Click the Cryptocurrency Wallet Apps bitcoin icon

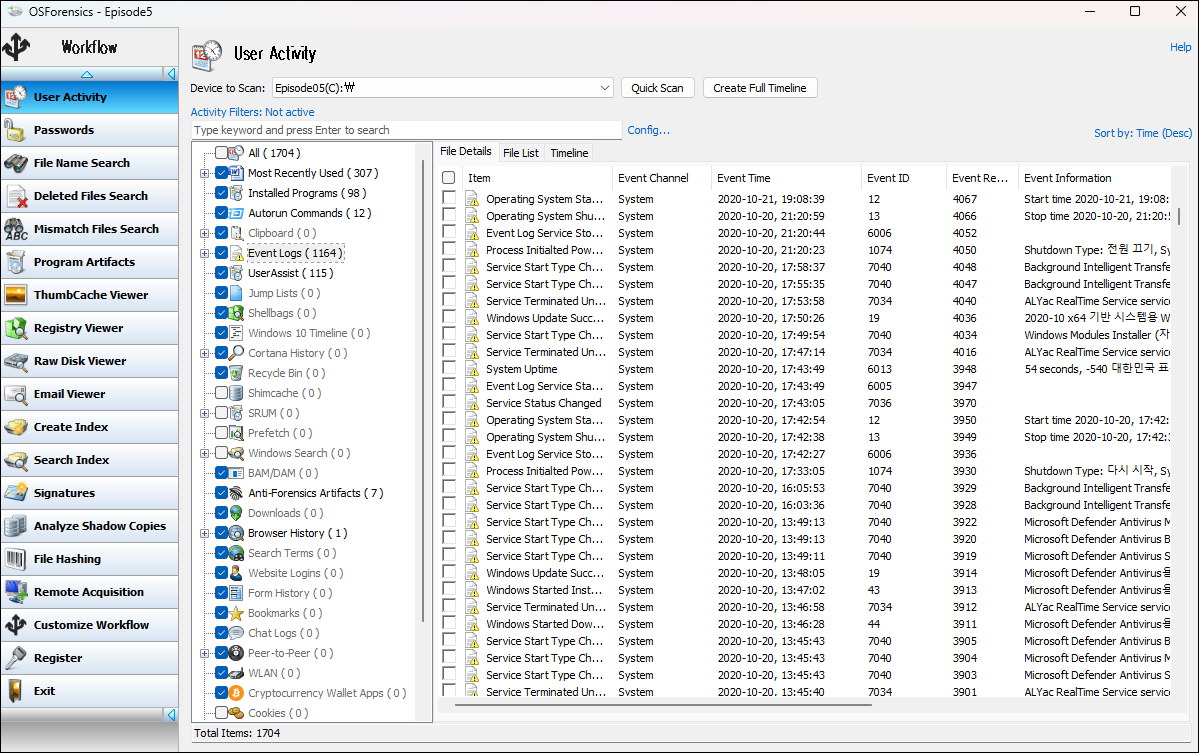236,693
